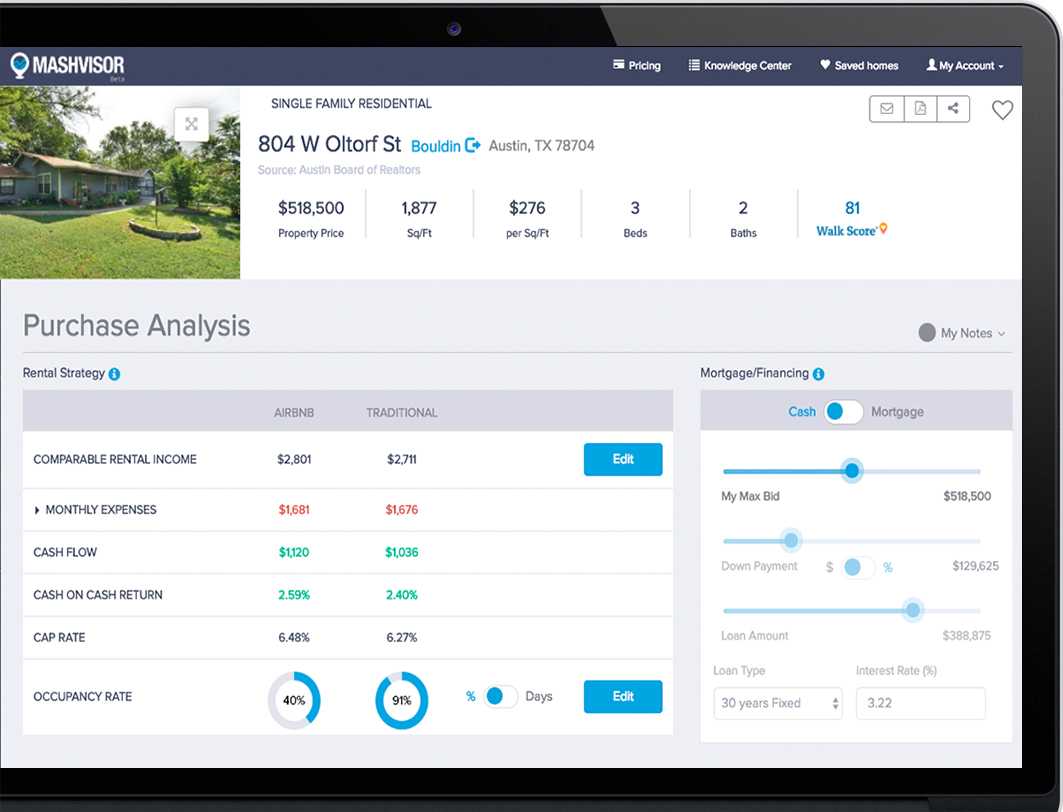Click the Mortgage/Financing info icon
1063x812 pixels.
pyautogui.click(x=818, y=374)
